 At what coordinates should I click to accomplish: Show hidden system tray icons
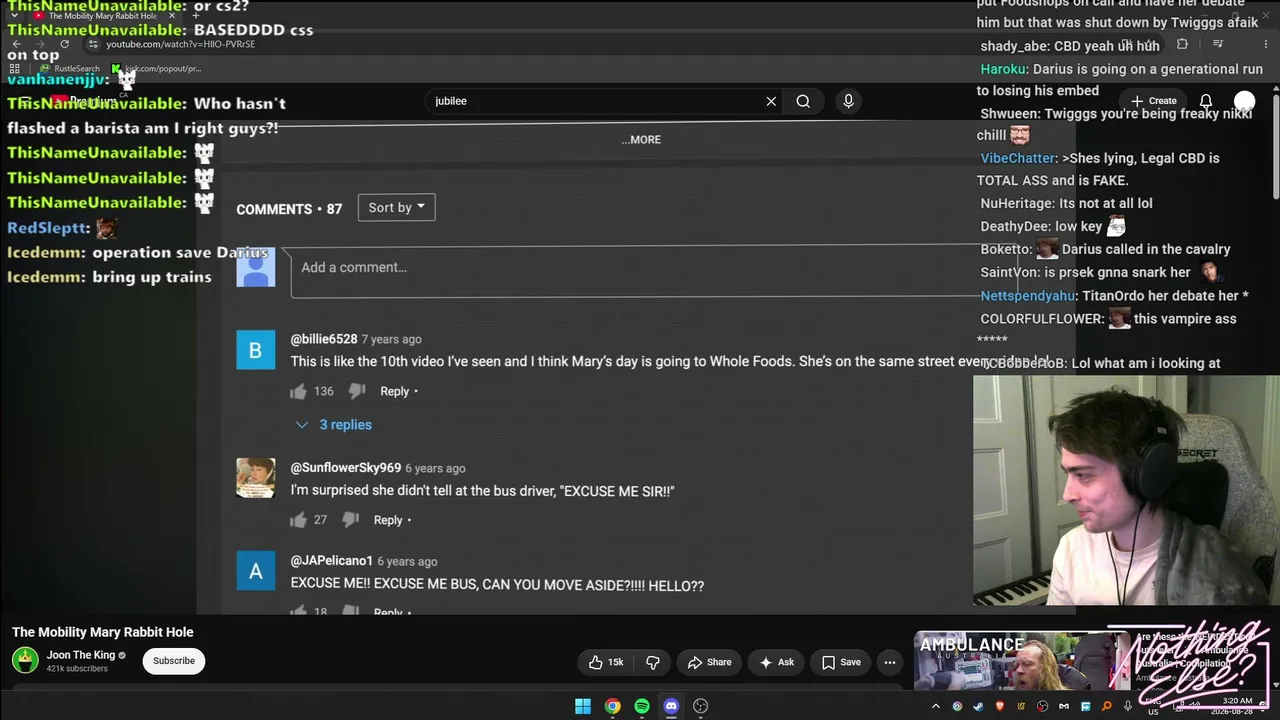[x=936, y=706]
